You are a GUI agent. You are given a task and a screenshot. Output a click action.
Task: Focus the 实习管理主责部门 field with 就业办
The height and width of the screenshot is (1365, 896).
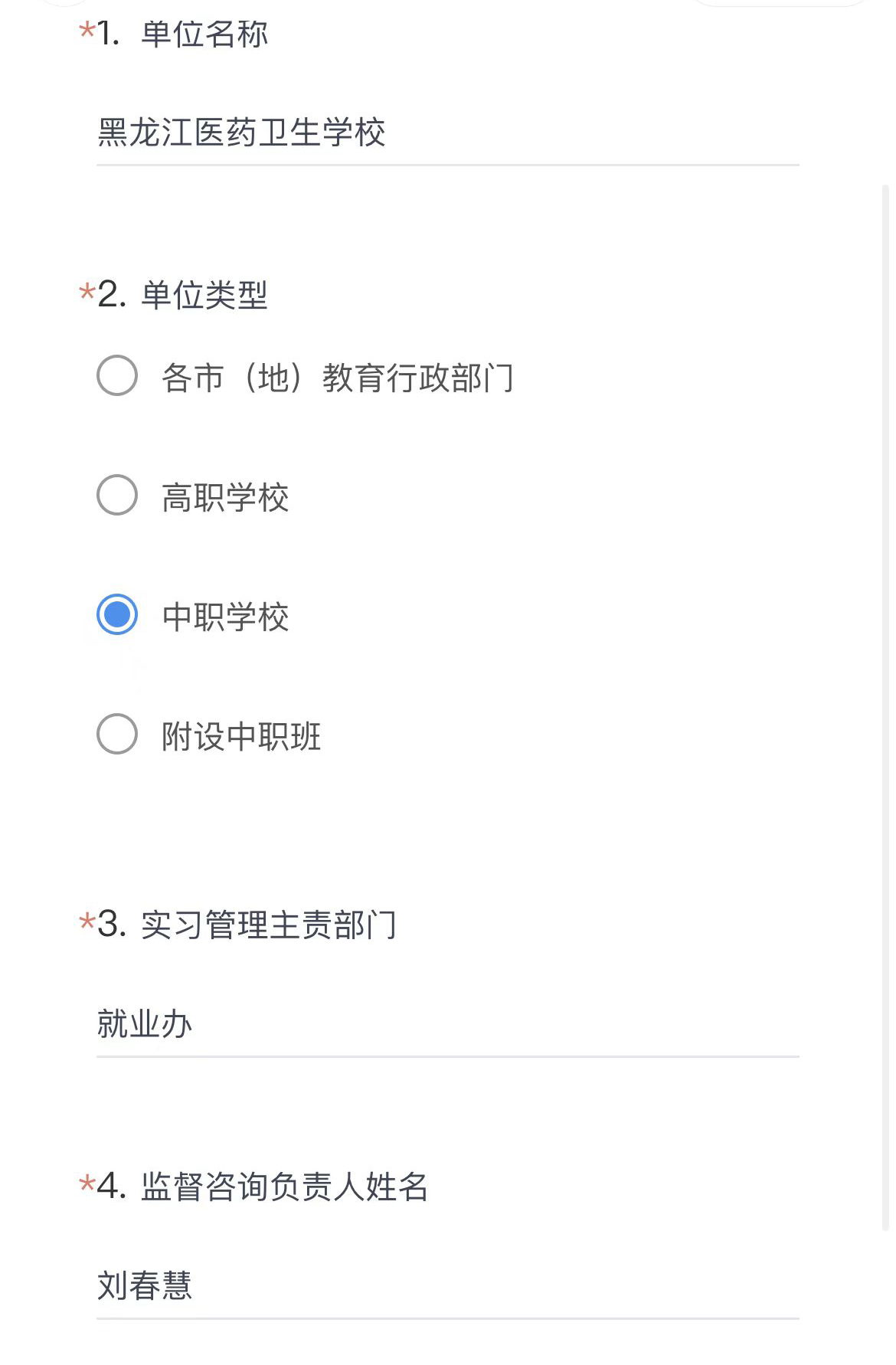[447, 1024]
